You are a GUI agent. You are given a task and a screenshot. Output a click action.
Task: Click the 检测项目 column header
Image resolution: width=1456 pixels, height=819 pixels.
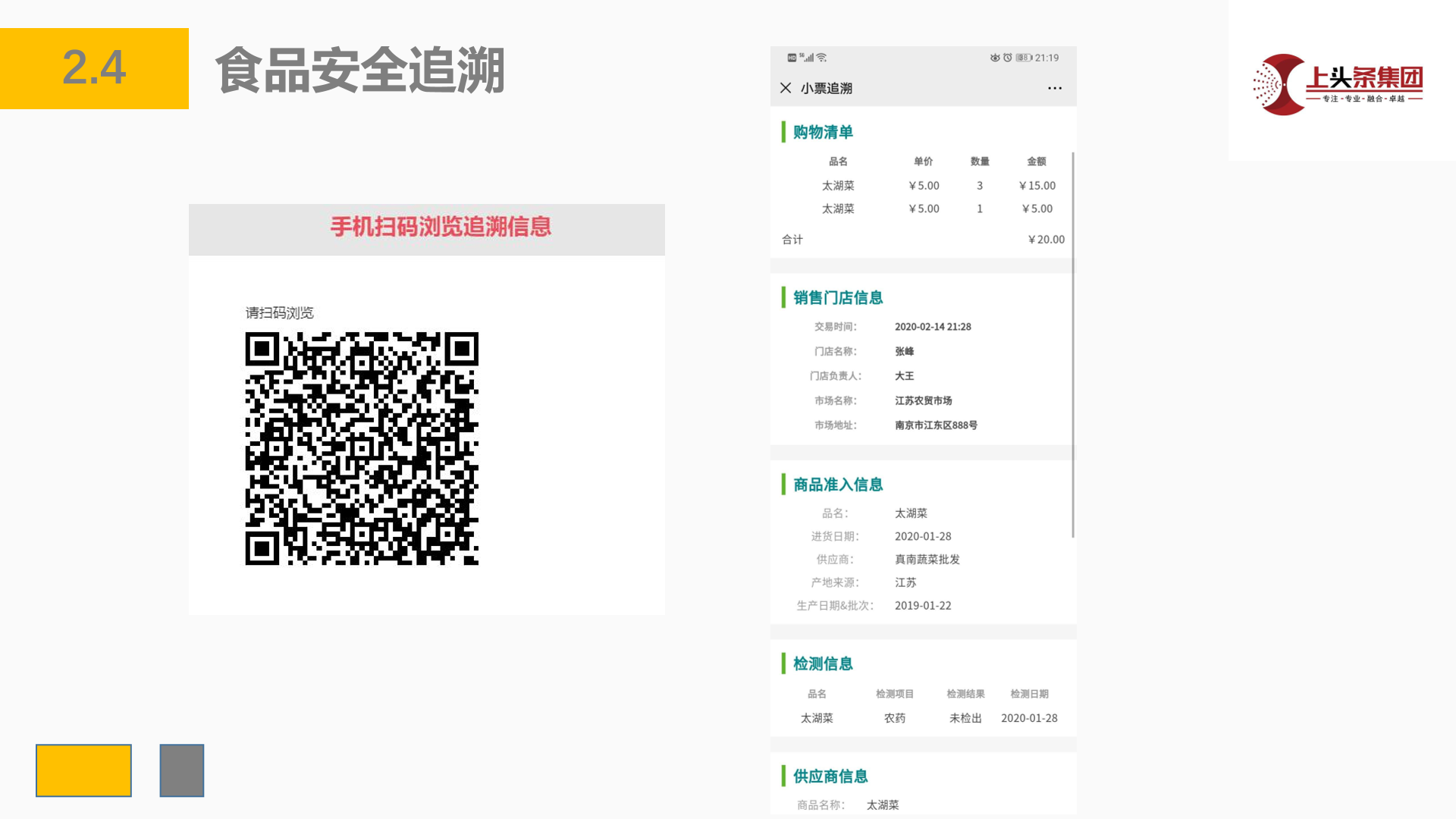pos(895,693)
